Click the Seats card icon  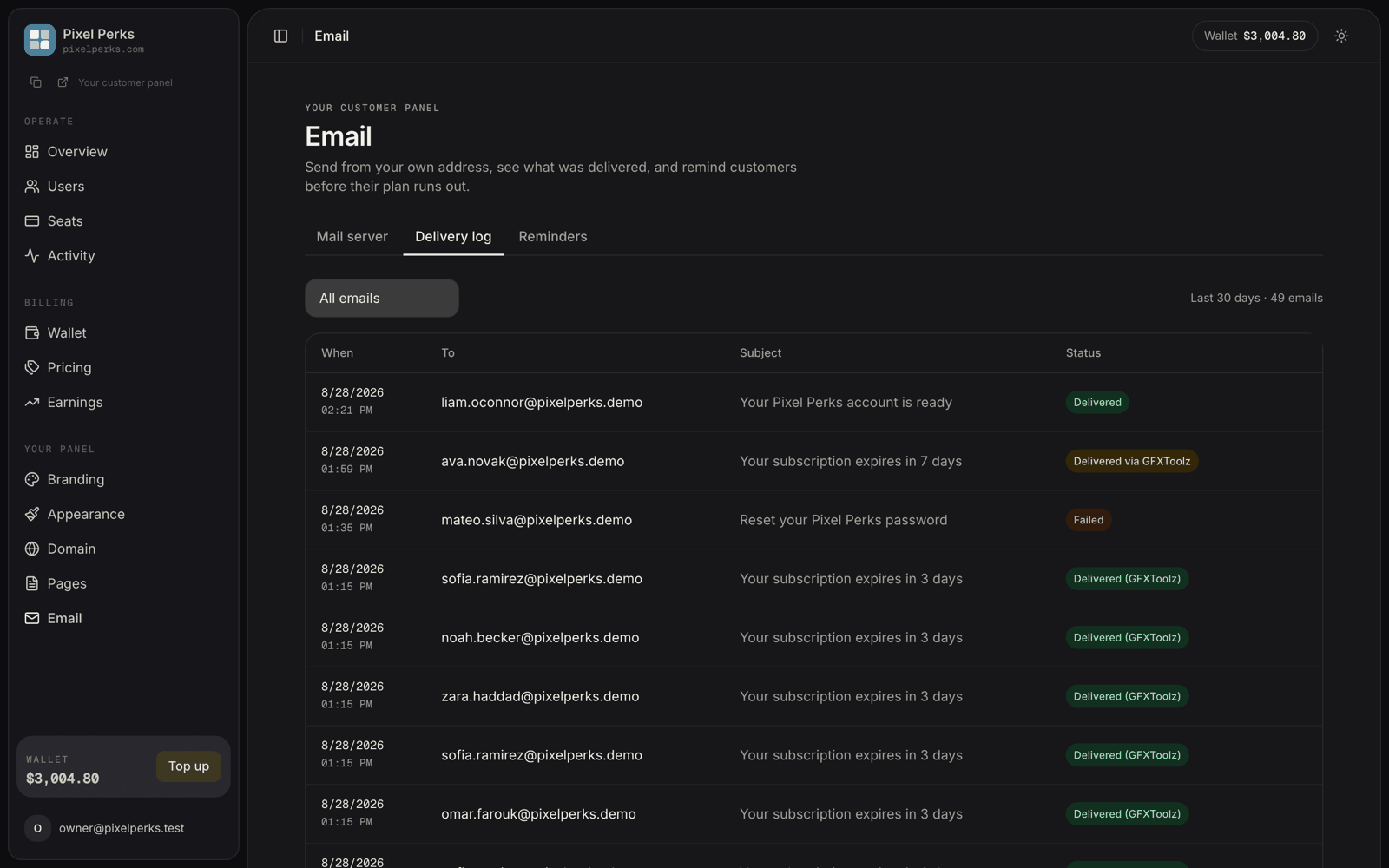pyautogui.click(x=32, y=220)
